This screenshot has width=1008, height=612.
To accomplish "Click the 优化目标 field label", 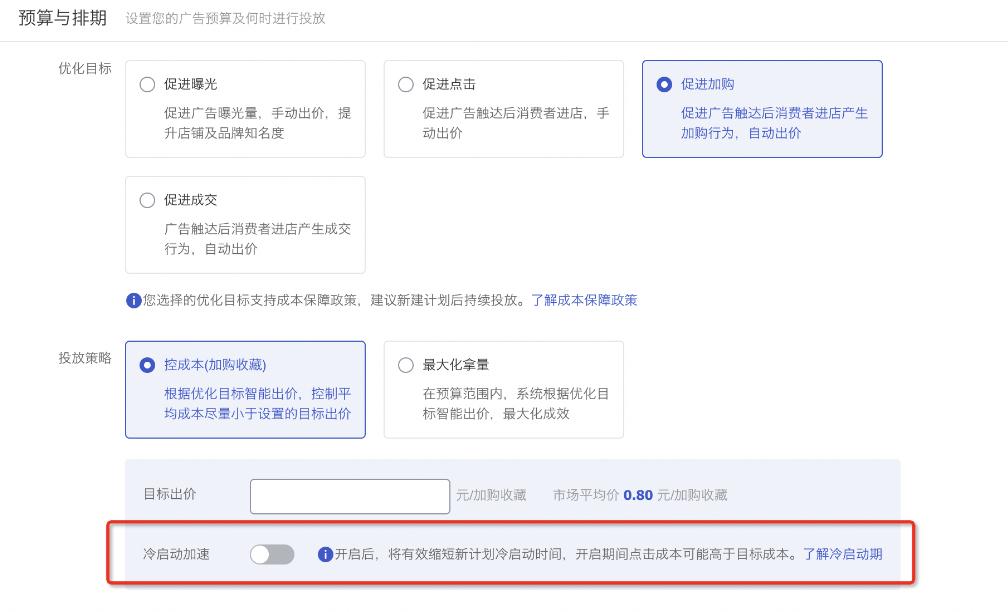I will click(x=85, y=69).
